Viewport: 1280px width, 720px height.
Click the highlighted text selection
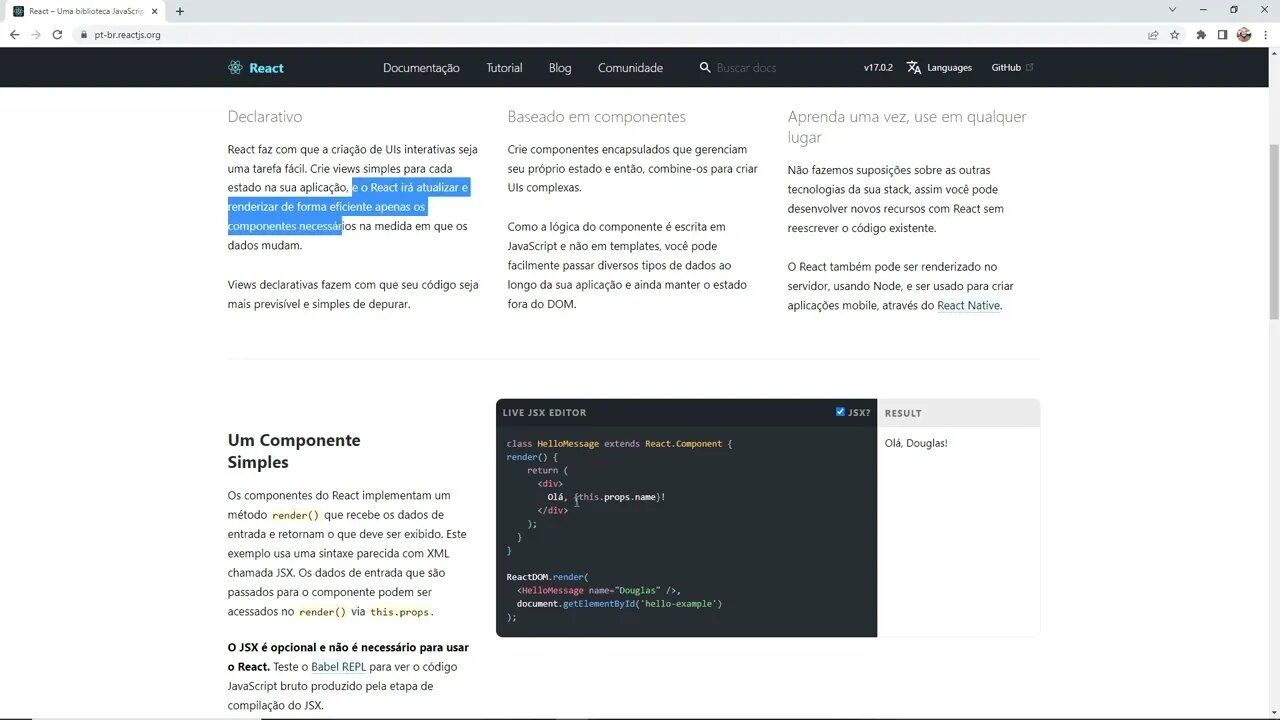point(347,207)
